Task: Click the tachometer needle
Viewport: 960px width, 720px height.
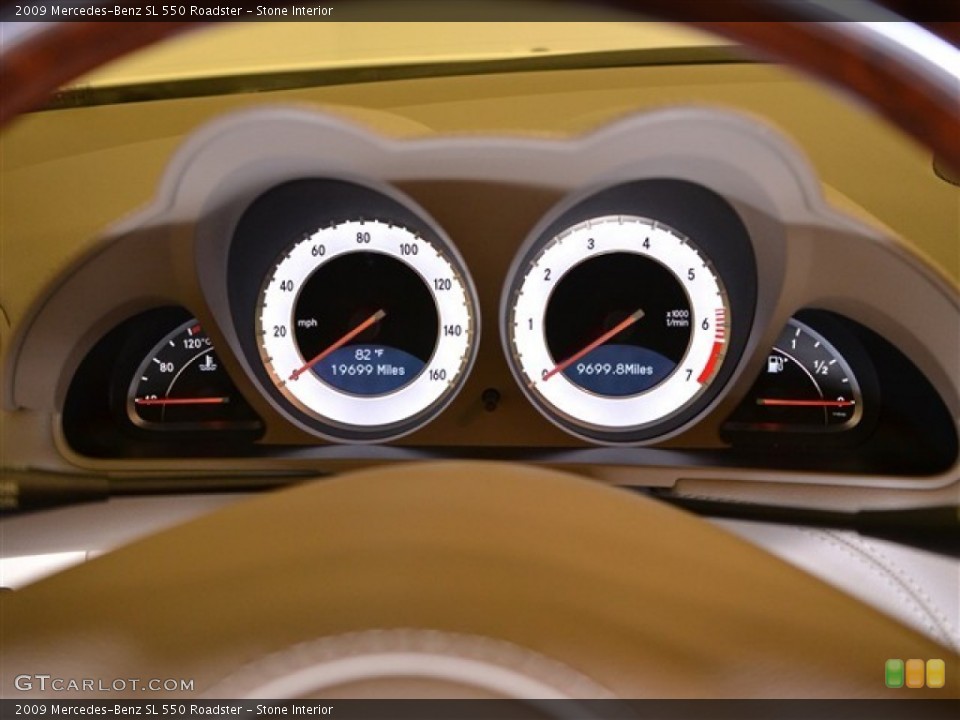Action: (593, 345)
